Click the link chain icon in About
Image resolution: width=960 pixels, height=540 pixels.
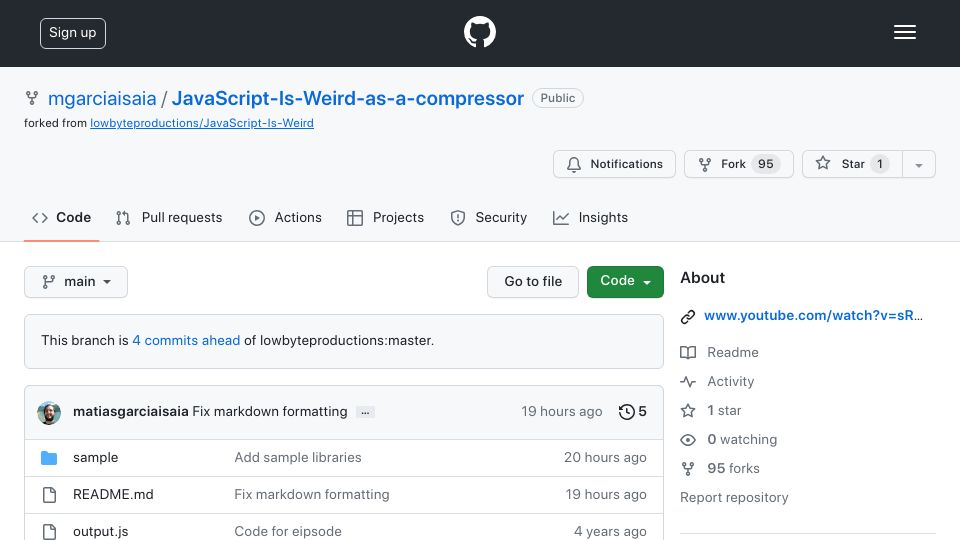[x=688, y=317]
